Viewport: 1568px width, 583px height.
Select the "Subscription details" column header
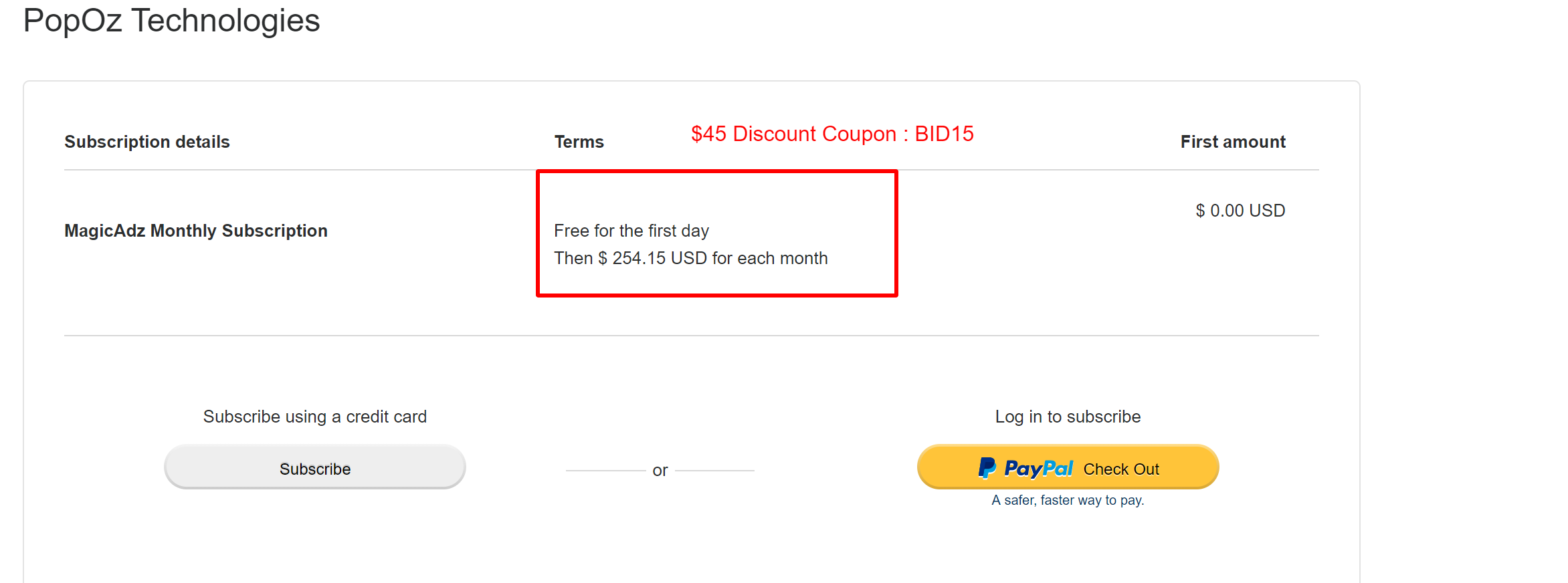[x=147, y=142]
